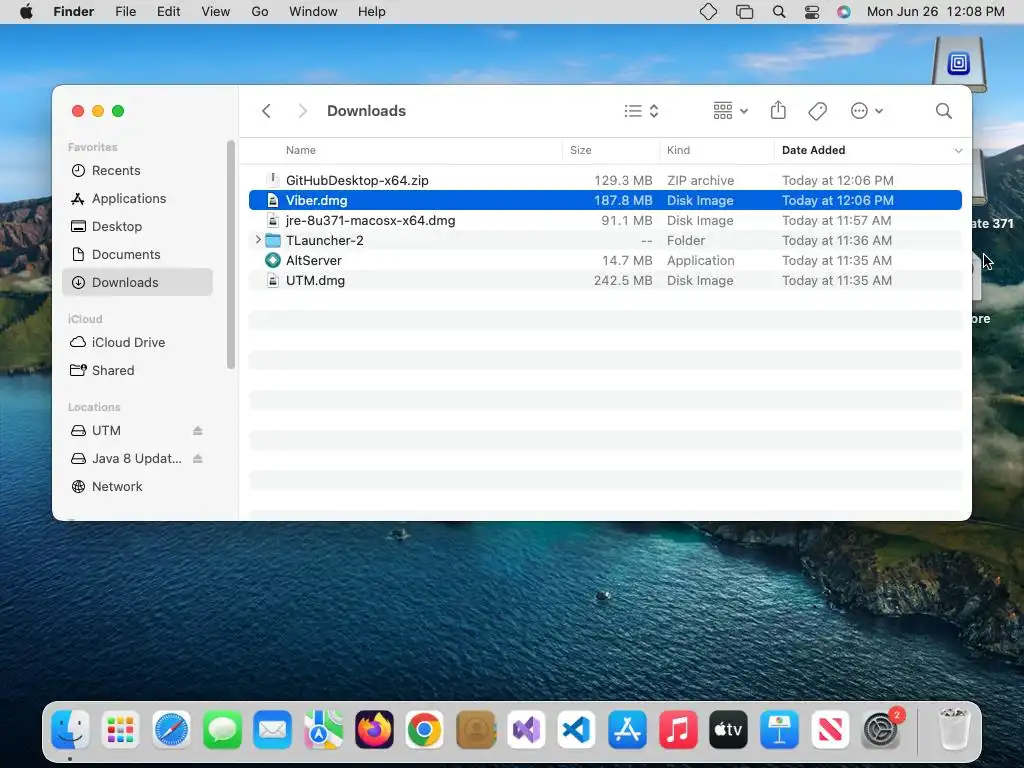The height and width of the screenshot is (768, 1024).
Task: Open Music from the Dock
Action: coord(678,729)
